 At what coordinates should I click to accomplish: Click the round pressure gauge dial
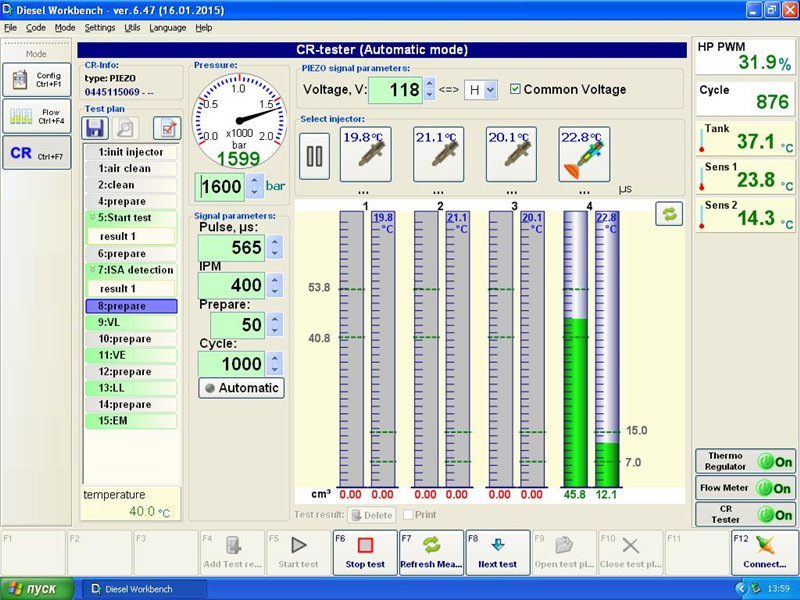point(239,120)
